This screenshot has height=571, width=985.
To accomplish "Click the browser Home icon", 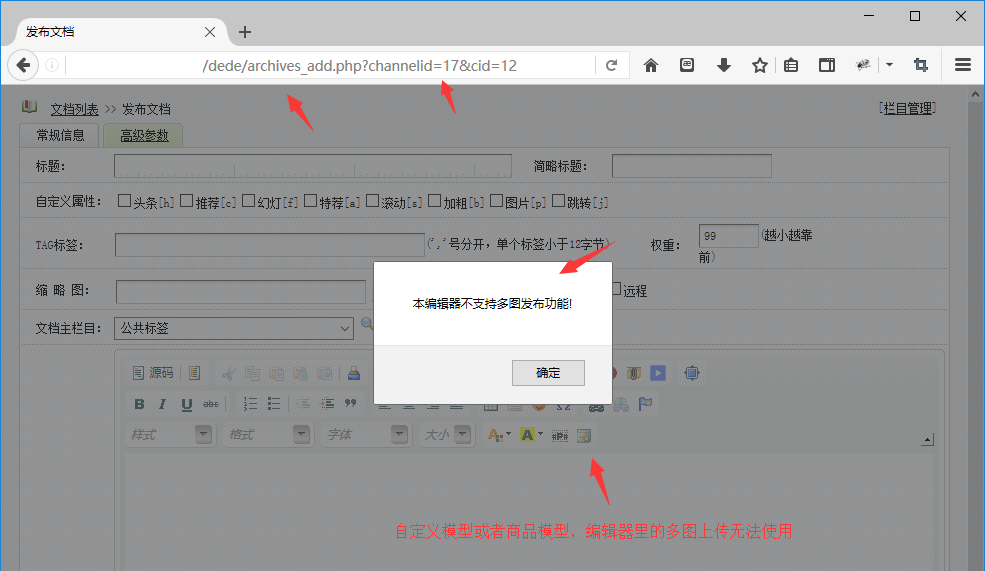I will tap(651, 66).
